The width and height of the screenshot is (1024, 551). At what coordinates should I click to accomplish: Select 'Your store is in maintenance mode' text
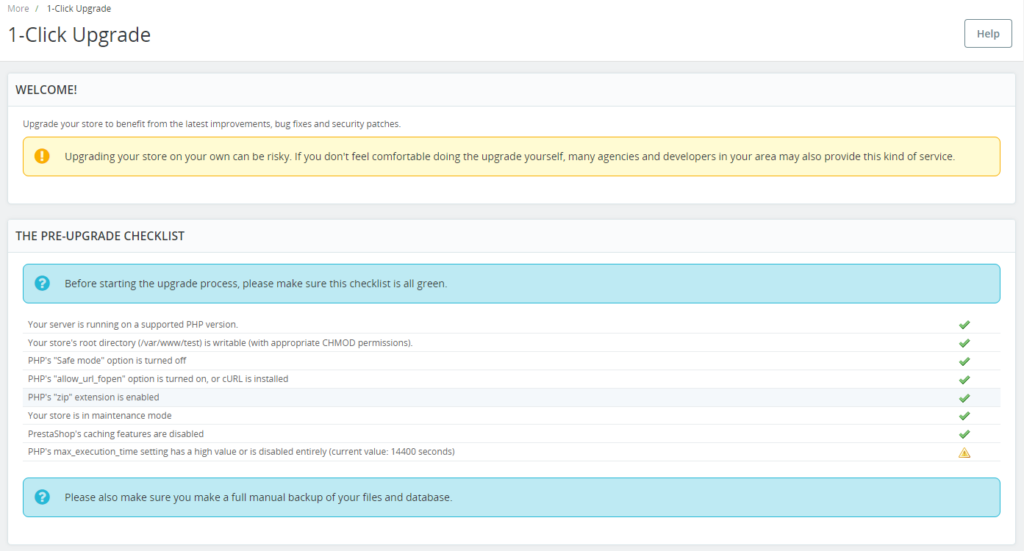[100, 415]
